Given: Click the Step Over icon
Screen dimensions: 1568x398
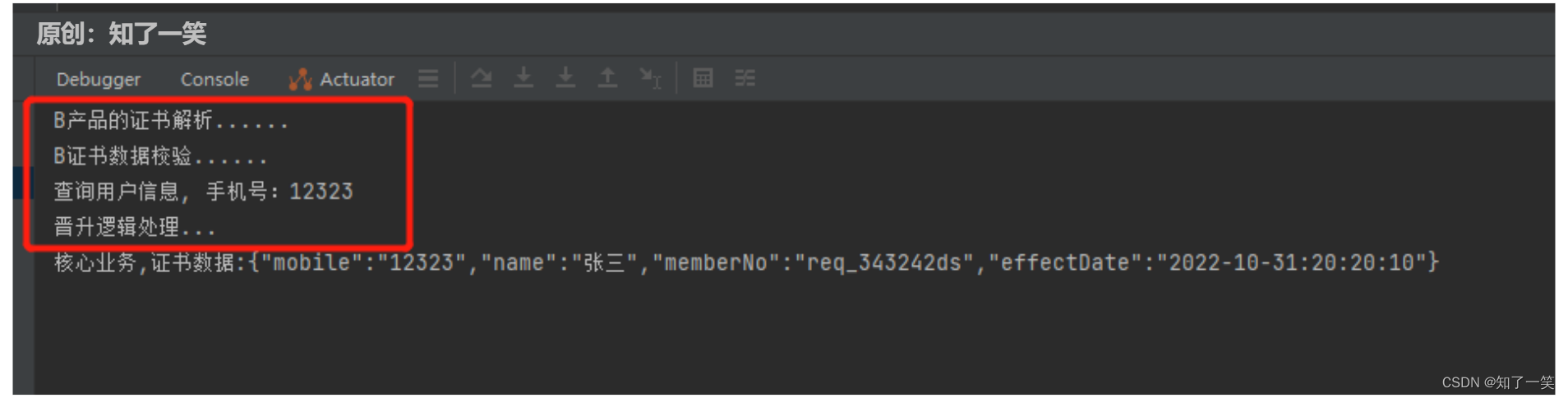Looking at the screenshot, I should pyautogui.click(x=482, y=78).
